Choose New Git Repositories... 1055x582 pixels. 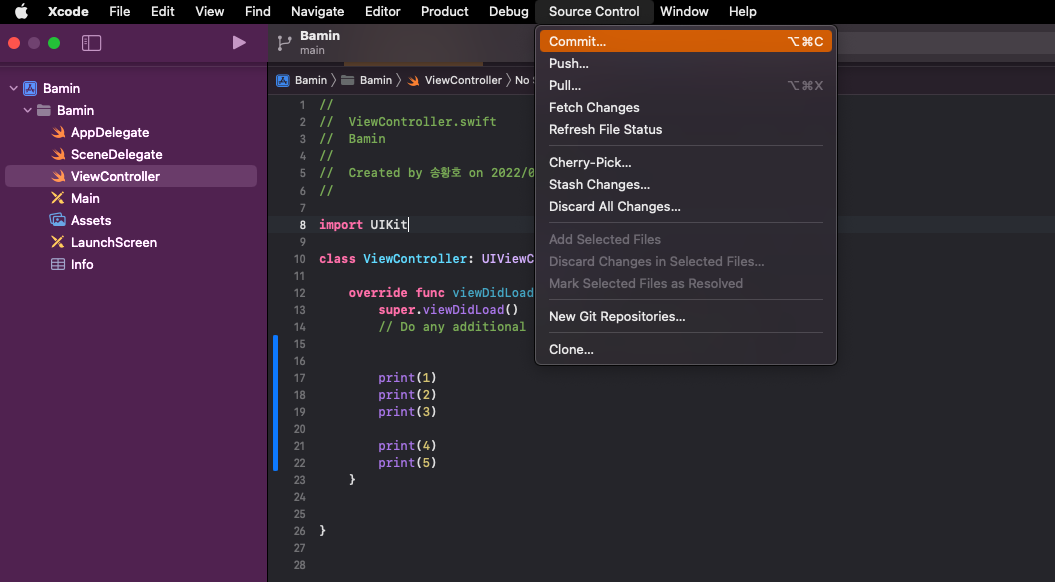click(686, 316)
